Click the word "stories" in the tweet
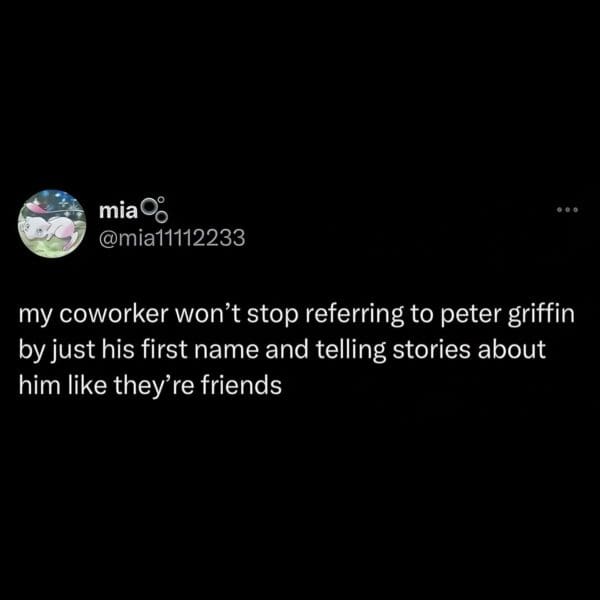 tap(431, 350)
